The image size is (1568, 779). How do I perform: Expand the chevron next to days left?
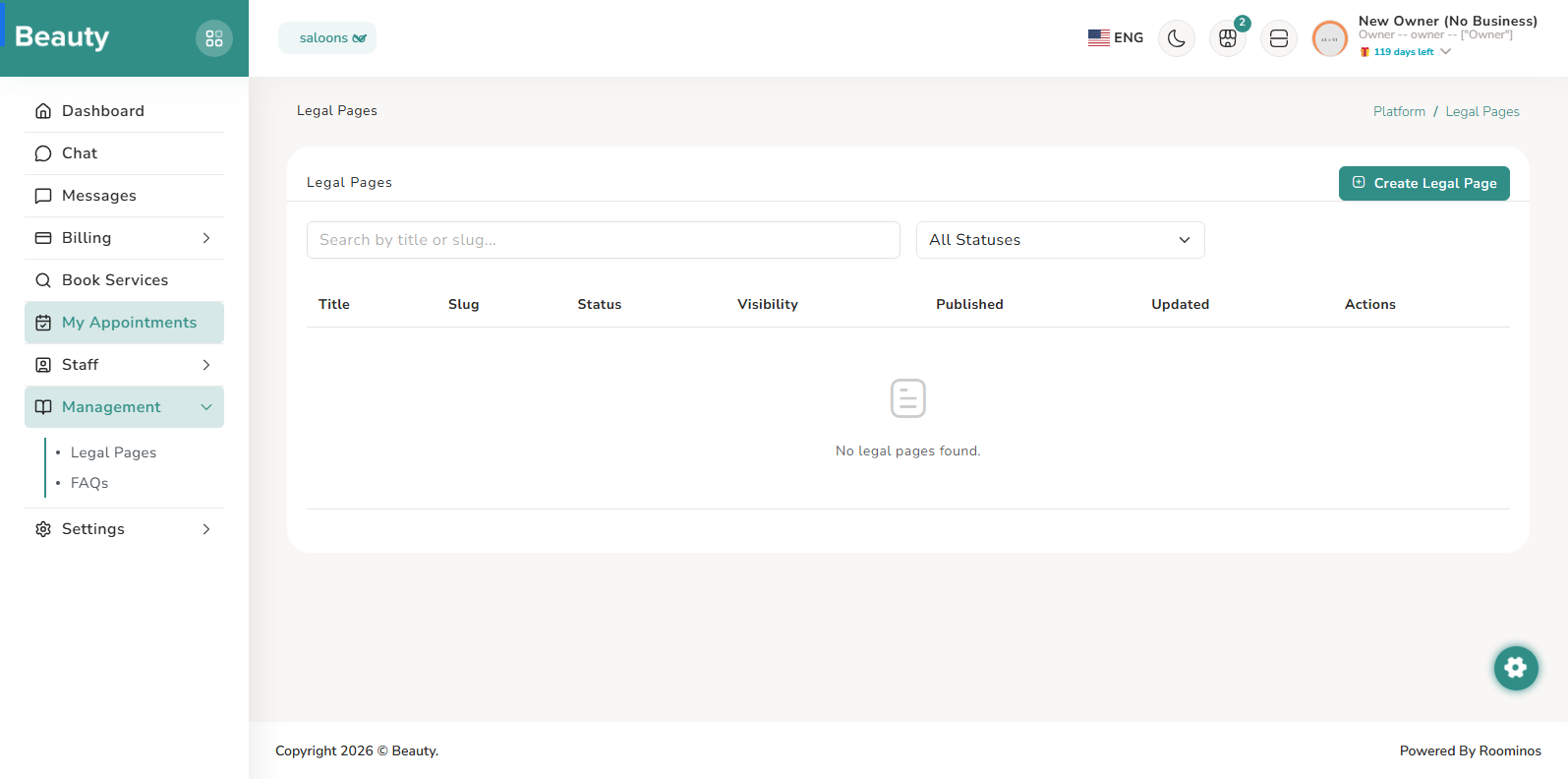tap(1445, 51)
